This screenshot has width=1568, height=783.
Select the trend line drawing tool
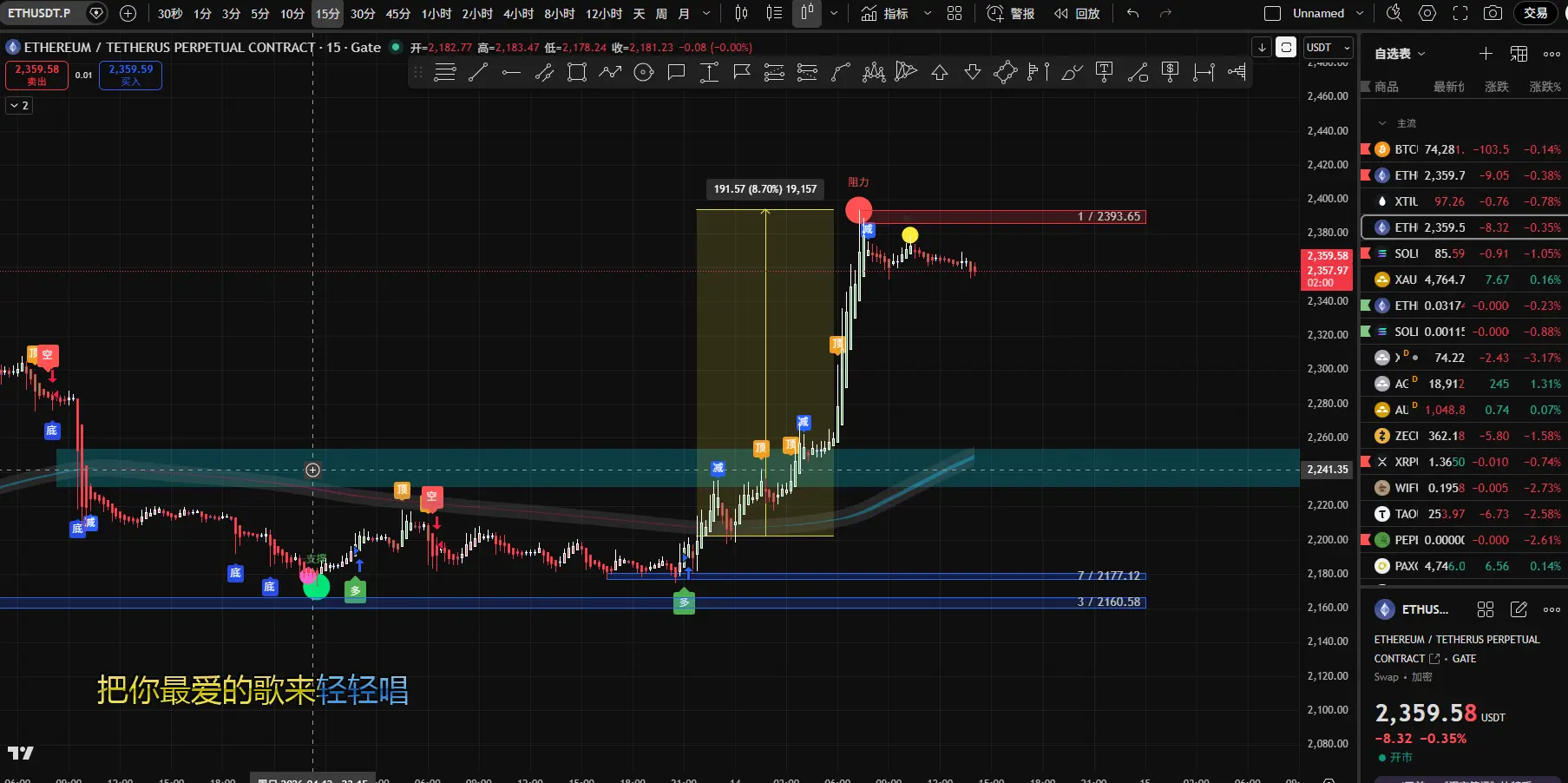(478, 73)
